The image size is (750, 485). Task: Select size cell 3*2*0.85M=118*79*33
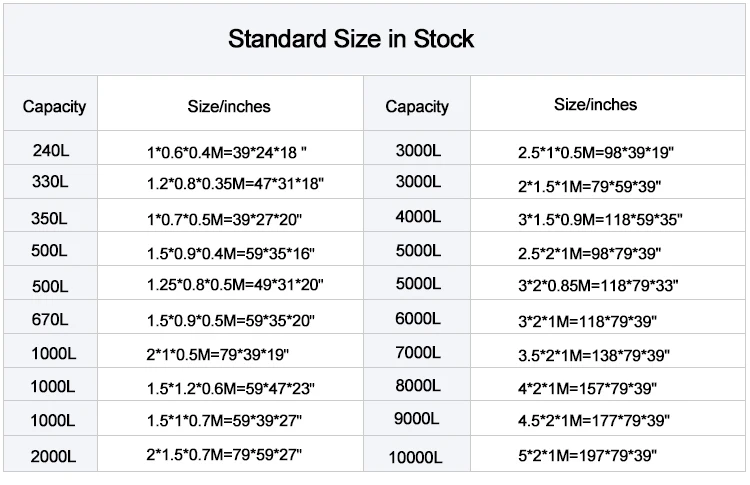pyautogui.click(x=598, y=286)
